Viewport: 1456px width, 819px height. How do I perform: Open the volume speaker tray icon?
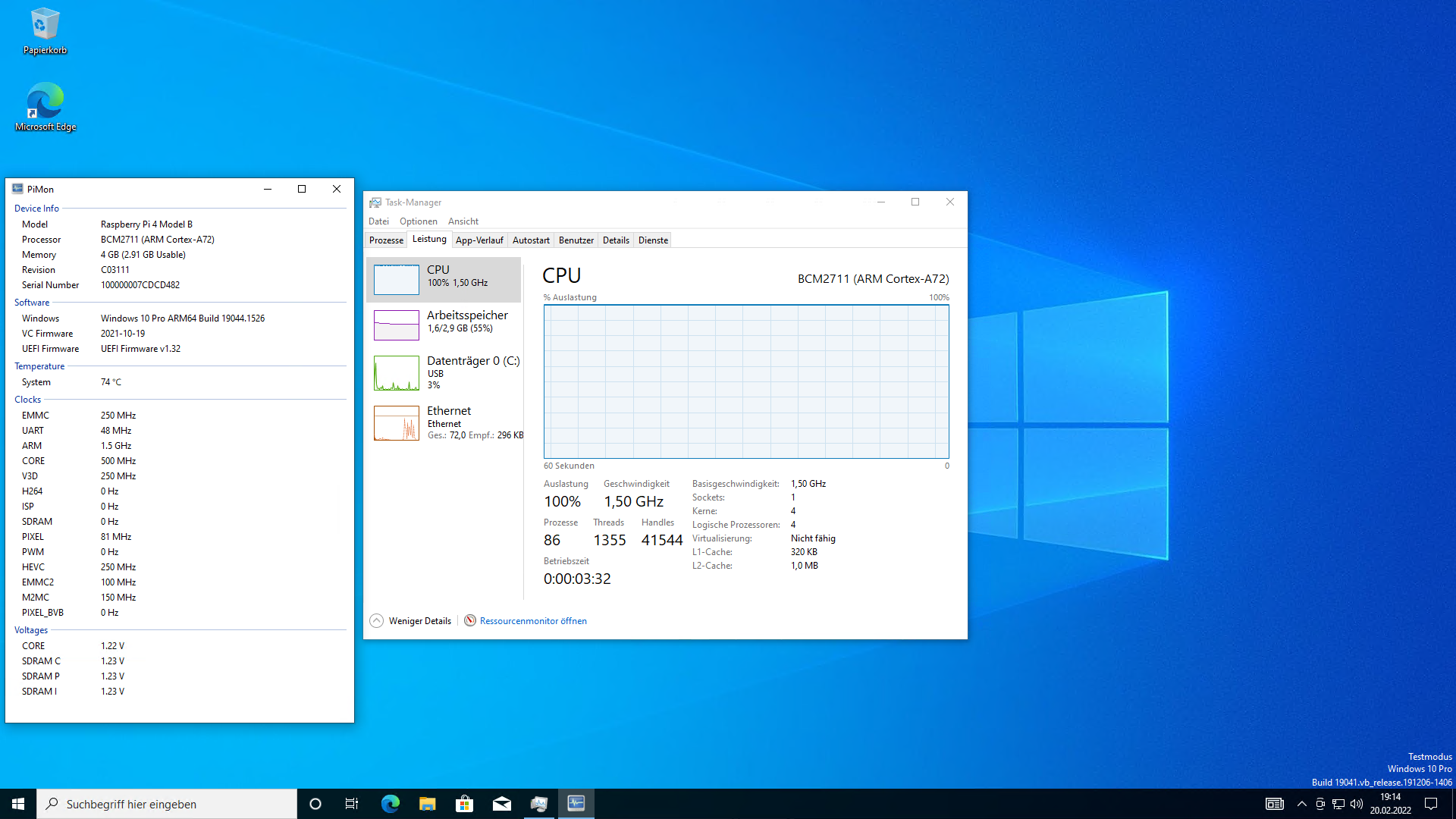pyautogui.click(x=1357, y=804)
